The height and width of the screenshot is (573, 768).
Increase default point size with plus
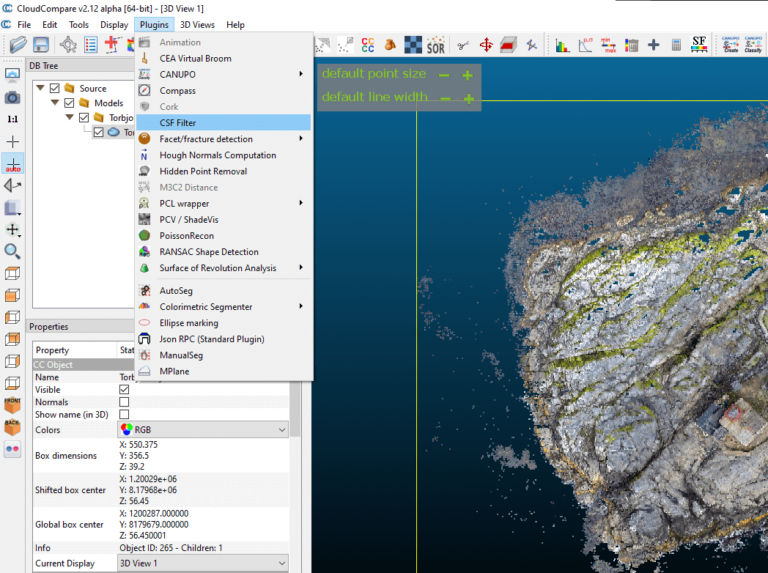point(467,75)
